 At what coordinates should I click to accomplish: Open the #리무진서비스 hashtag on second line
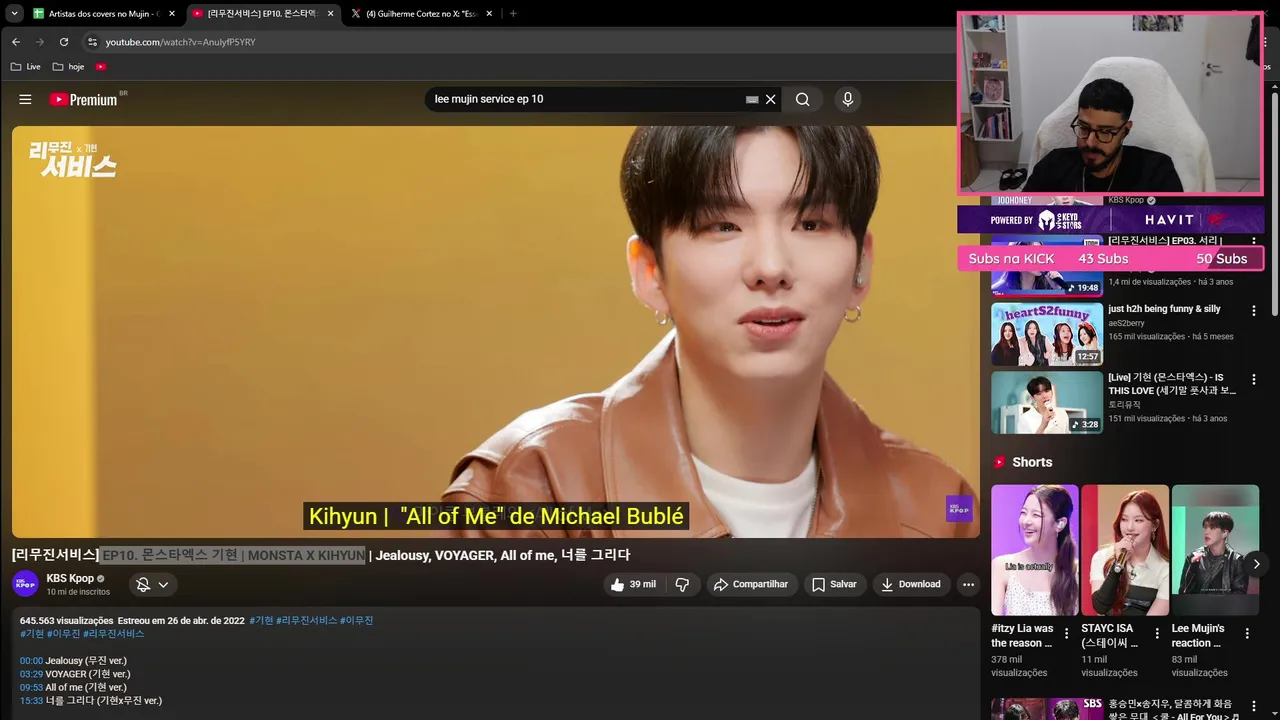pos(114,634)
